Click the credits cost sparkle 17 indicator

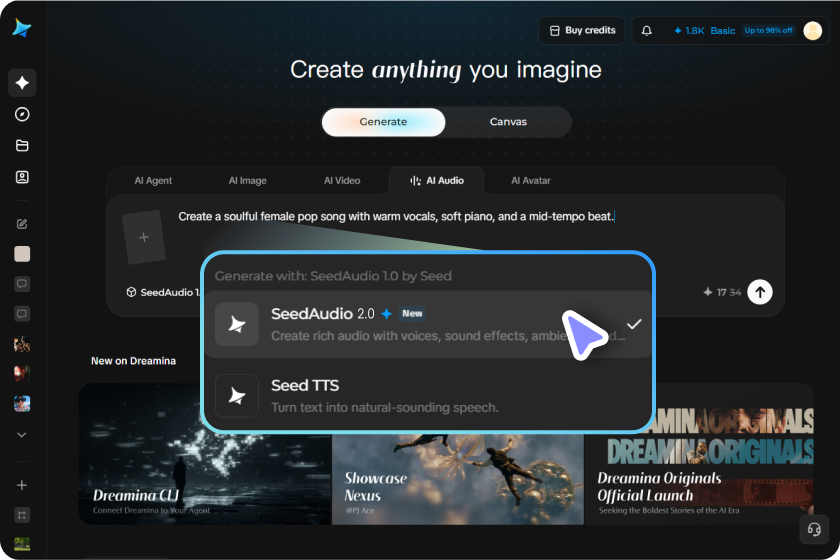click(722, 292)
